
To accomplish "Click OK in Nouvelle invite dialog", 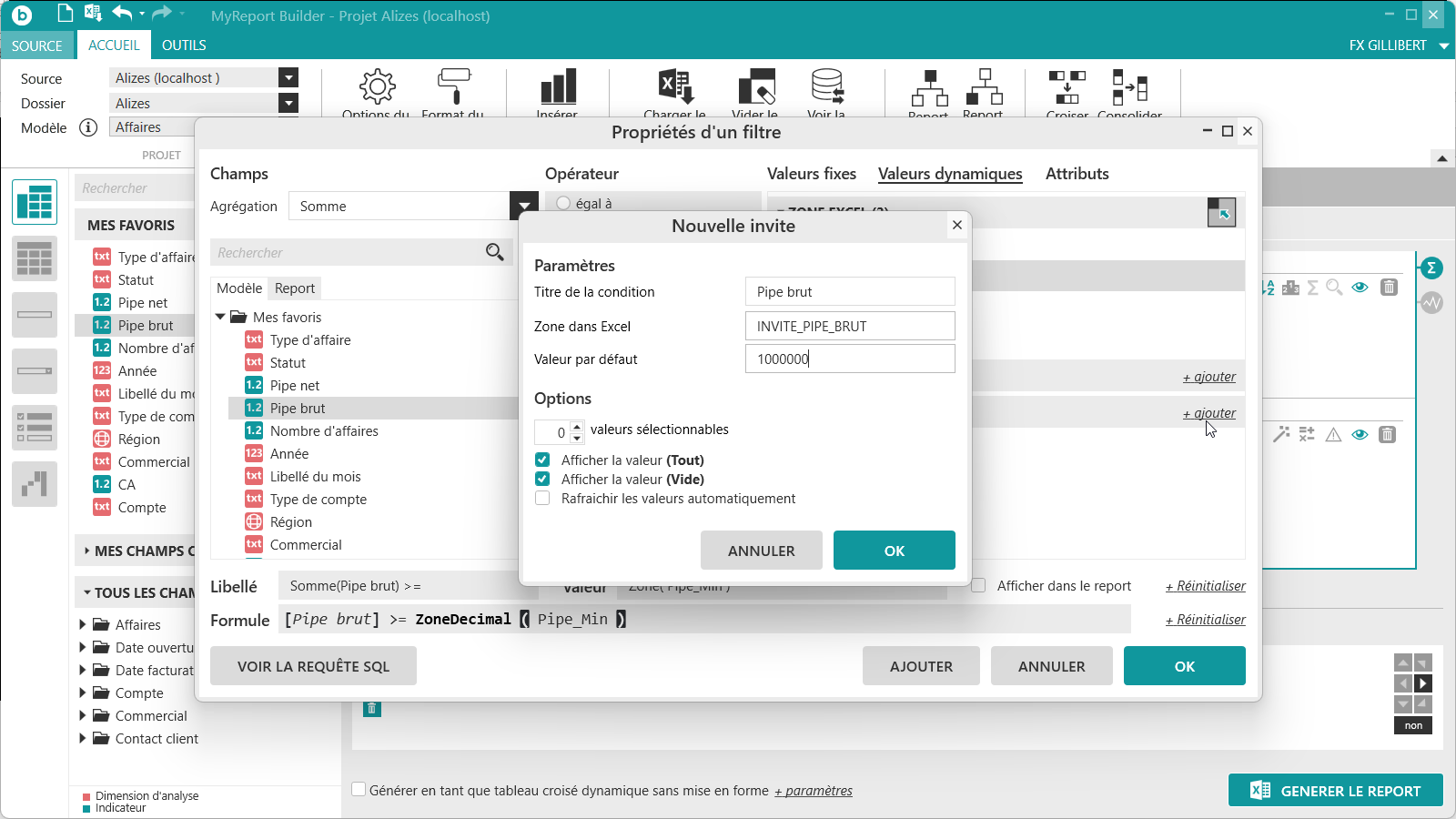I will click(894, 551).
